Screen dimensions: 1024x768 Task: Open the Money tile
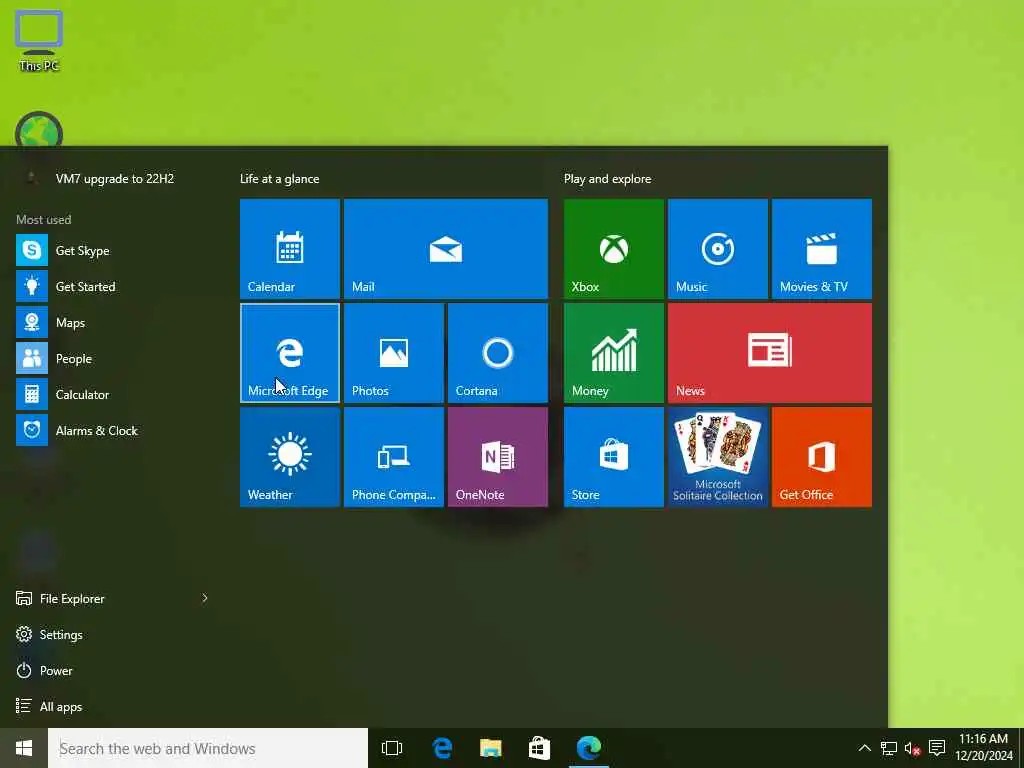click(613, 353)
